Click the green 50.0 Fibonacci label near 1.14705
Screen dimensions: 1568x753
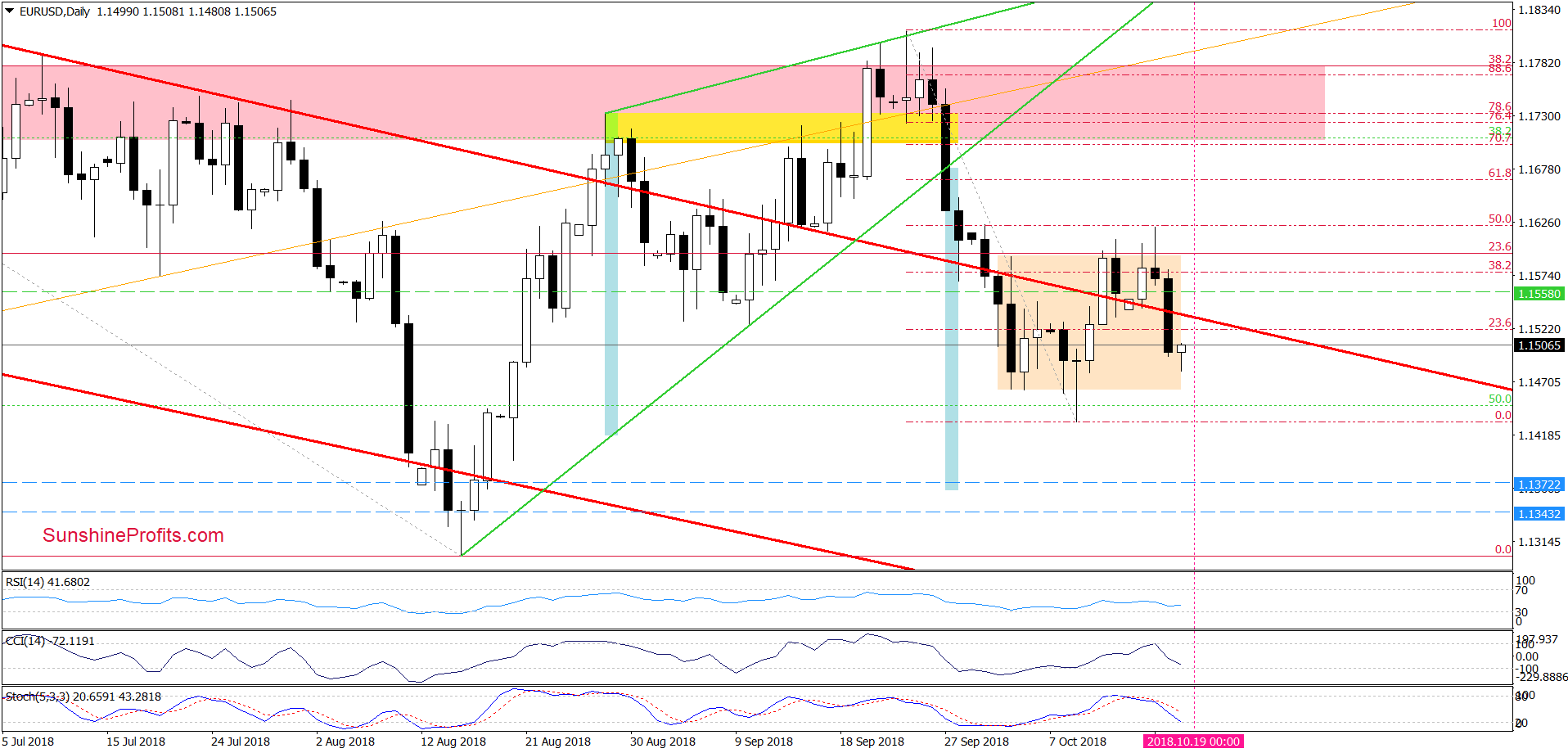point(1500,399)
